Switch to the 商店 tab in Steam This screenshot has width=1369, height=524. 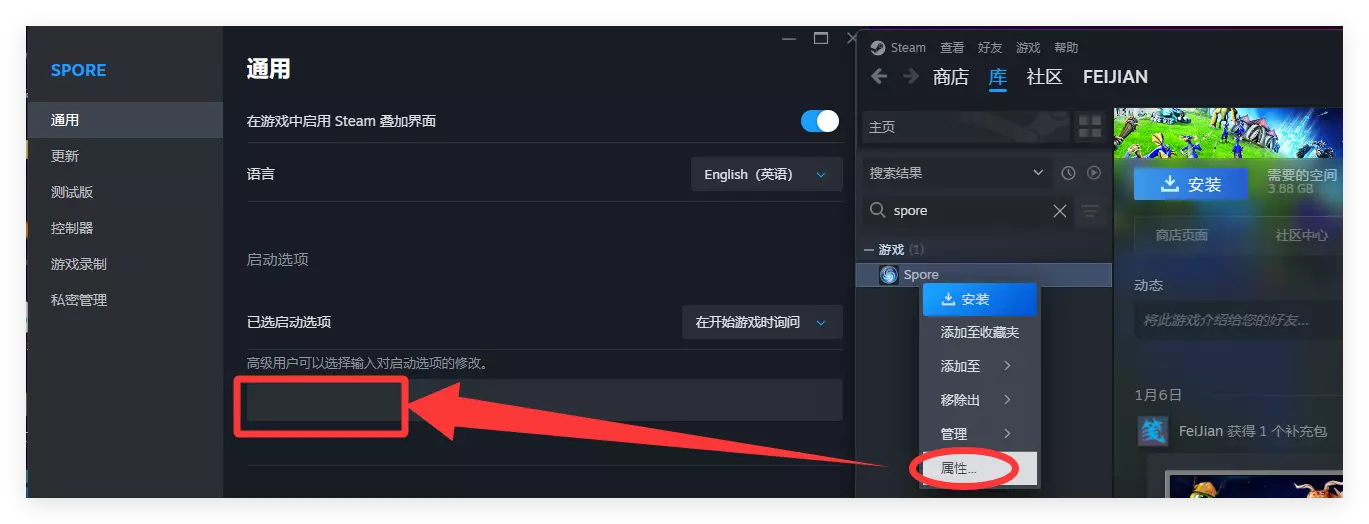point(950,77)
